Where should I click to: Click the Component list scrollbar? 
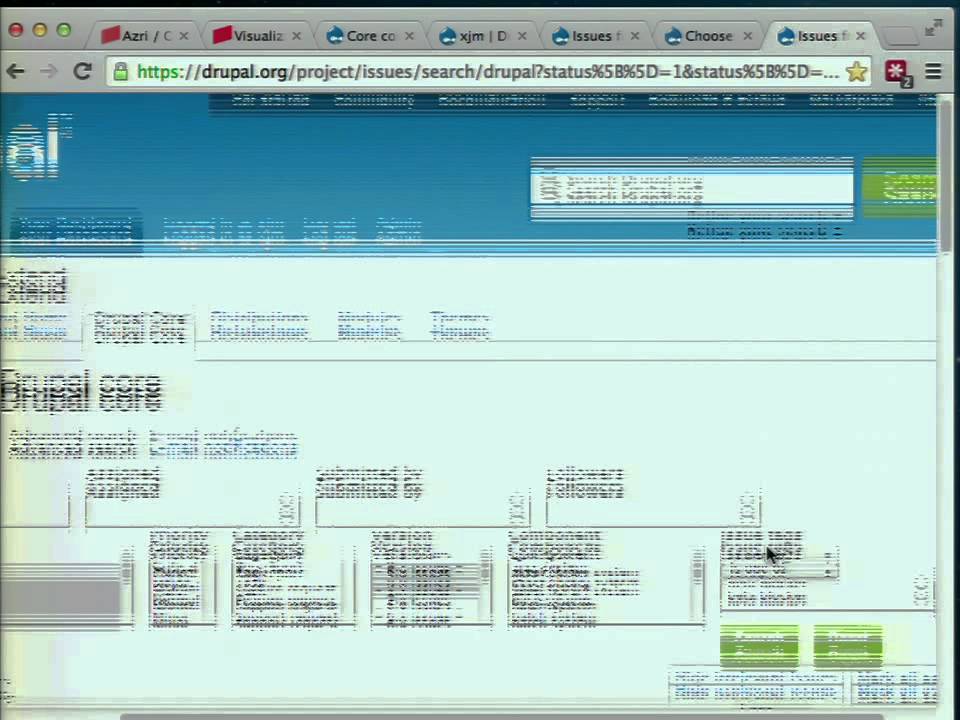coord(697,585)
